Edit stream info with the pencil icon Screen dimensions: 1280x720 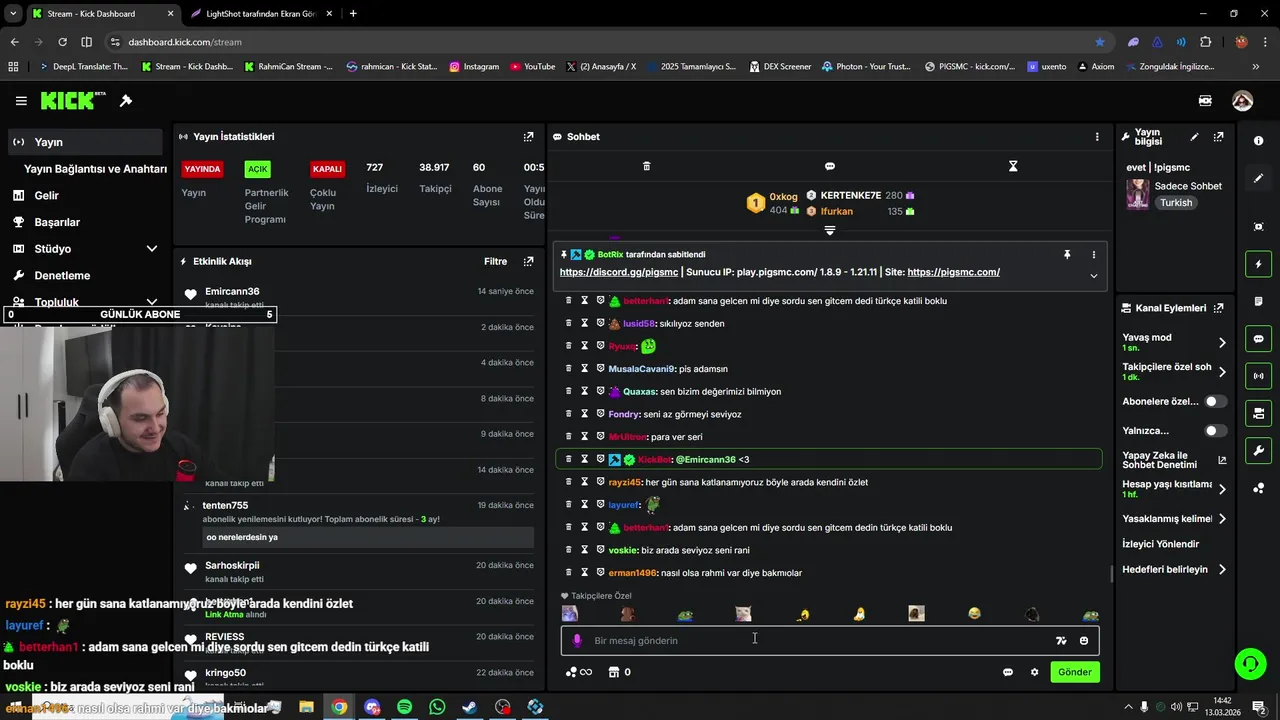click(1194, 137)
